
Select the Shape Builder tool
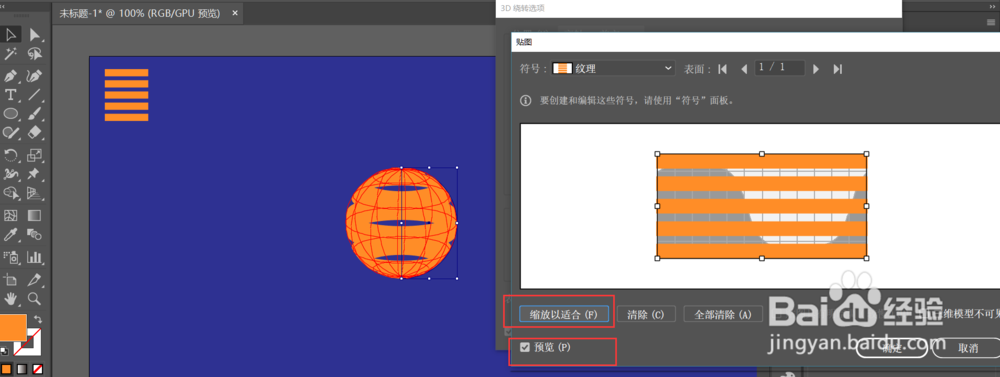coord(10,193)
